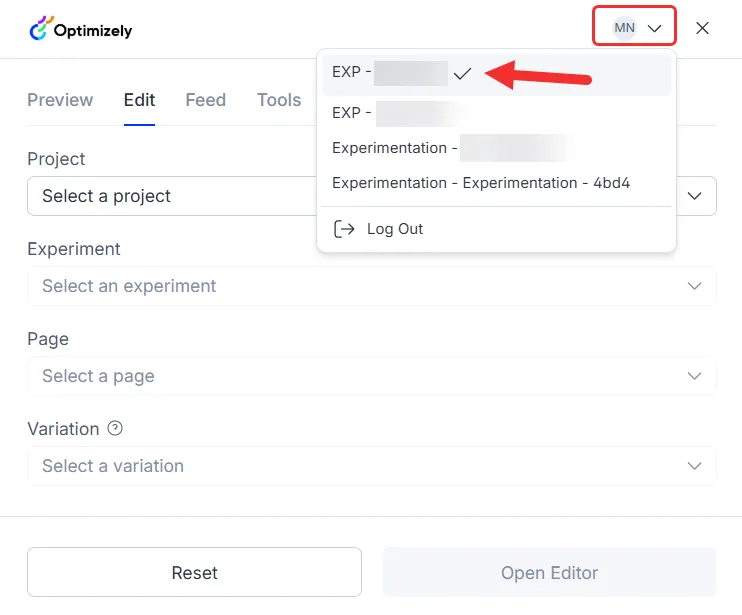Open the Select a page dropdown
The image size is (742, 615).
pos(372,376)
